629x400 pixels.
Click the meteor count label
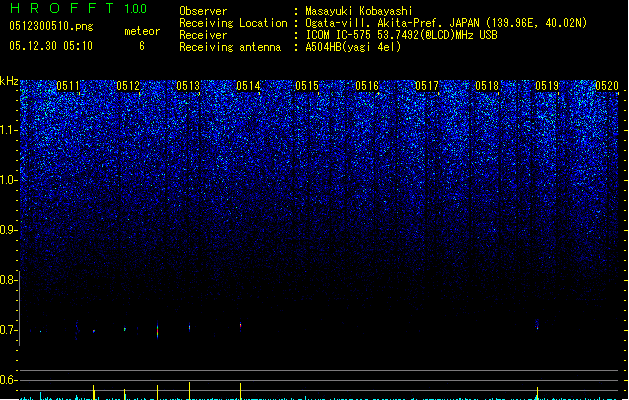[141, 31]
